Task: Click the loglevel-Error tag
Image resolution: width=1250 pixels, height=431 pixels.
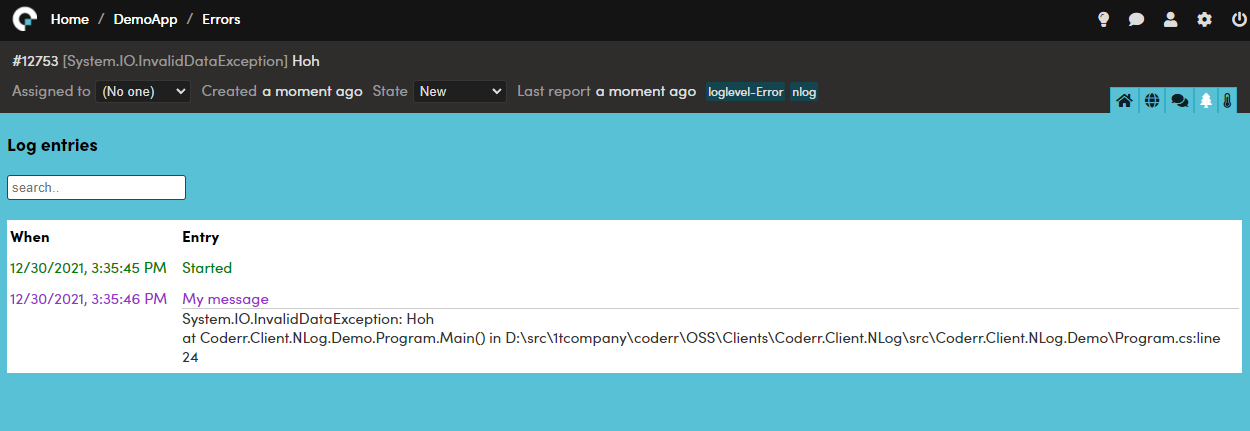Action: click(x=746, y=92)
